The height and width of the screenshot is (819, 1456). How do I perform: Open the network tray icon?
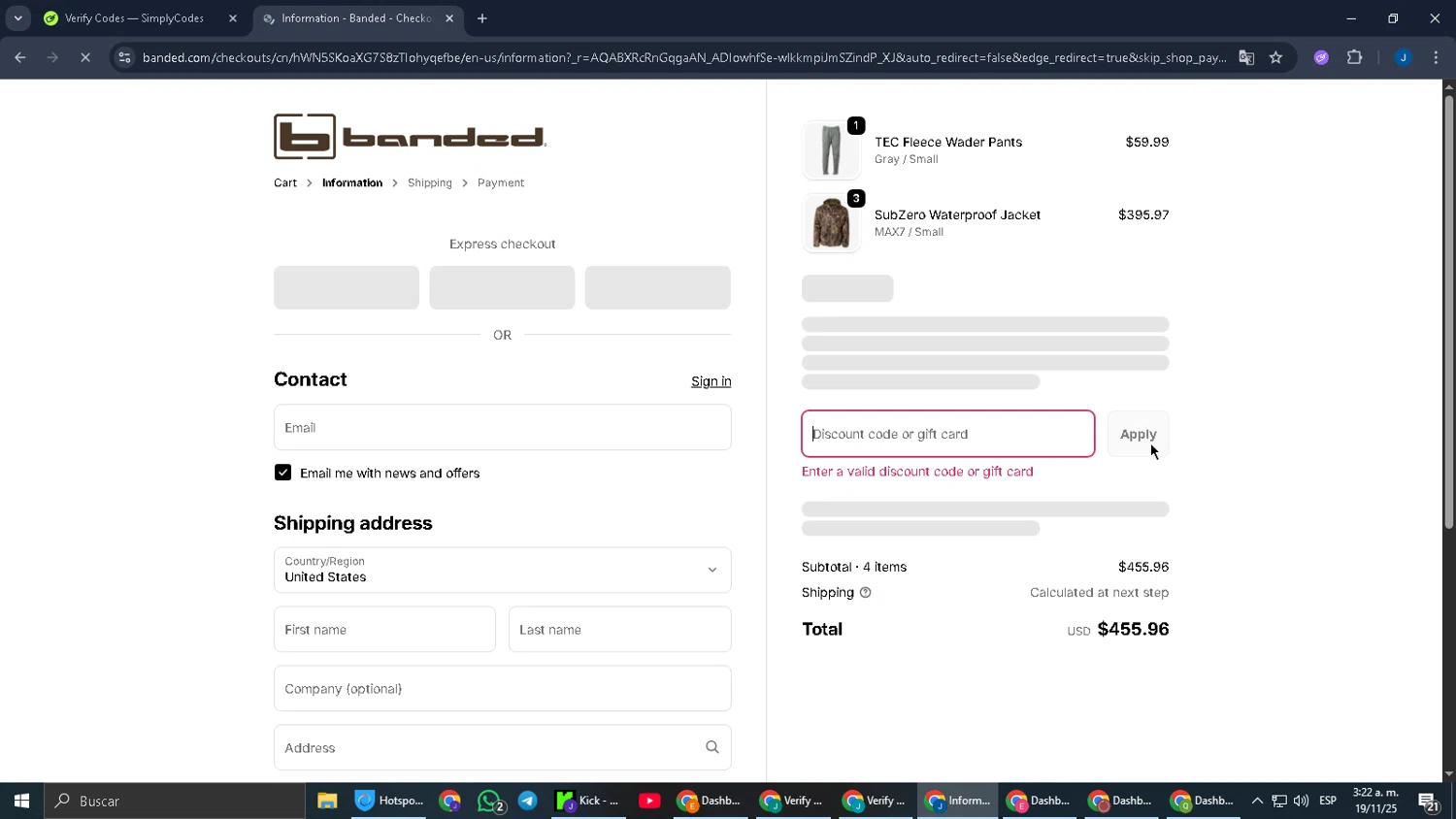point(1279,801)
